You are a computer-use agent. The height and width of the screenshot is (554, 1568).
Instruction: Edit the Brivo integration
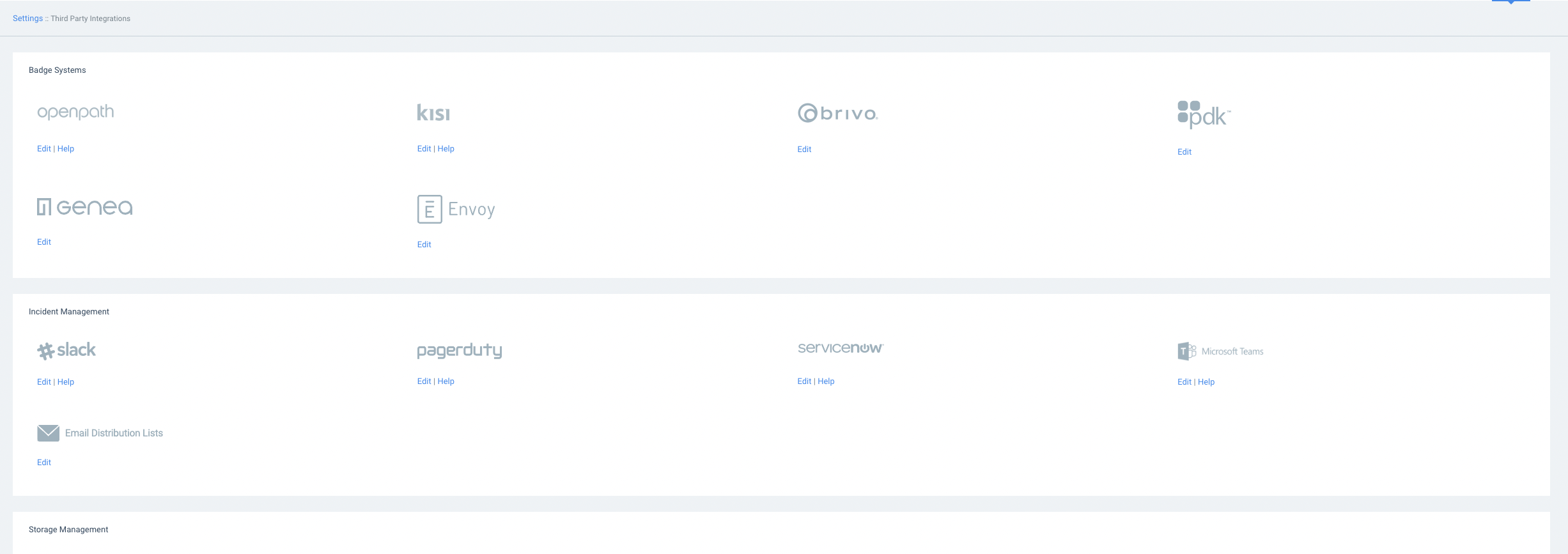(804, 150)
